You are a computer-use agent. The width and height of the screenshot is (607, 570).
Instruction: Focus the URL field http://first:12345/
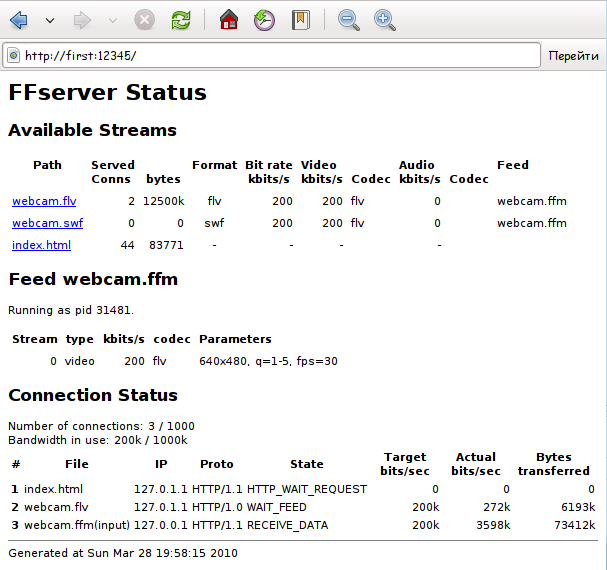pyautogui.click(x=271, y=55)
